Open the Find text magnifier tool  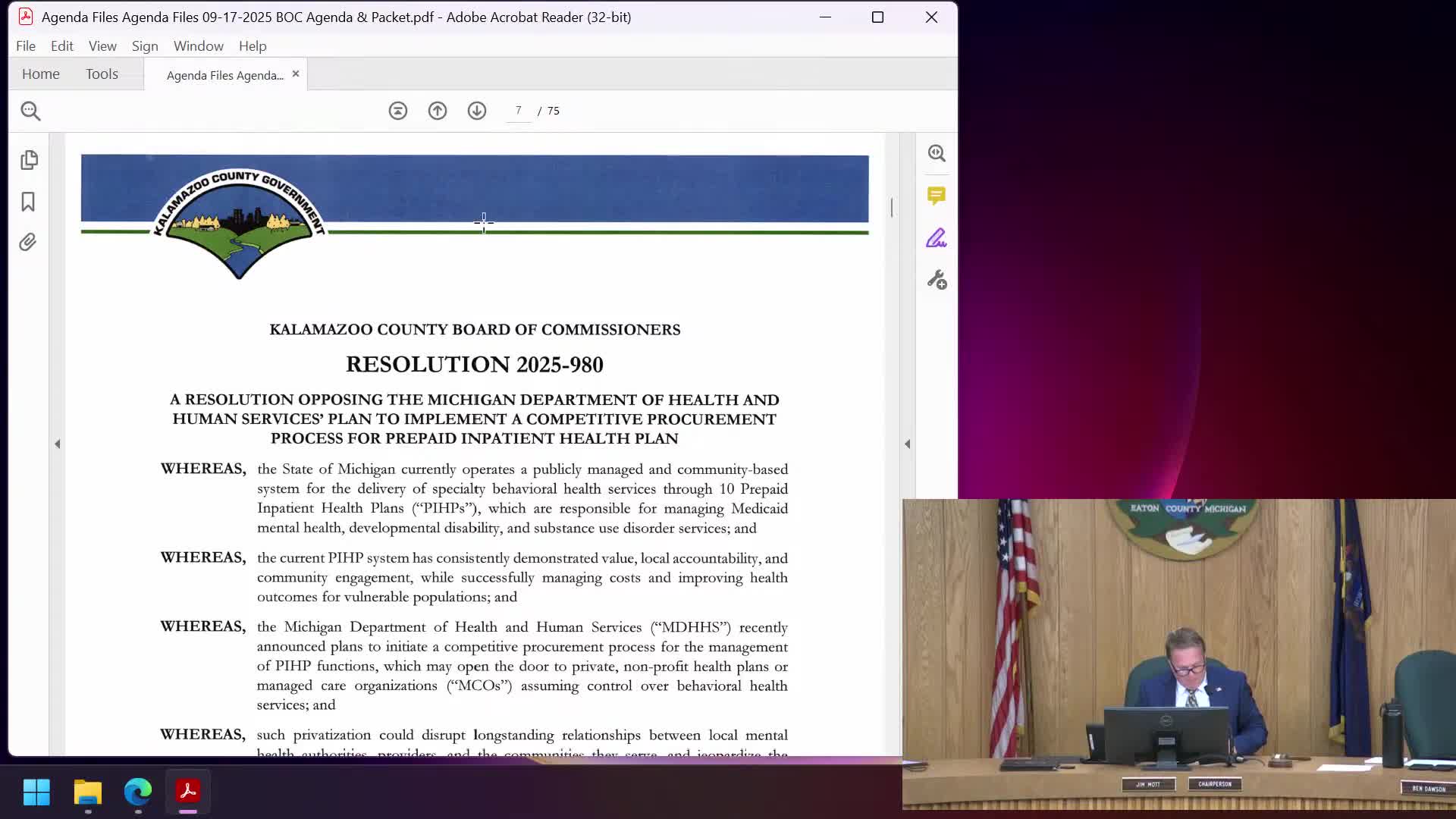click(30, 111)
